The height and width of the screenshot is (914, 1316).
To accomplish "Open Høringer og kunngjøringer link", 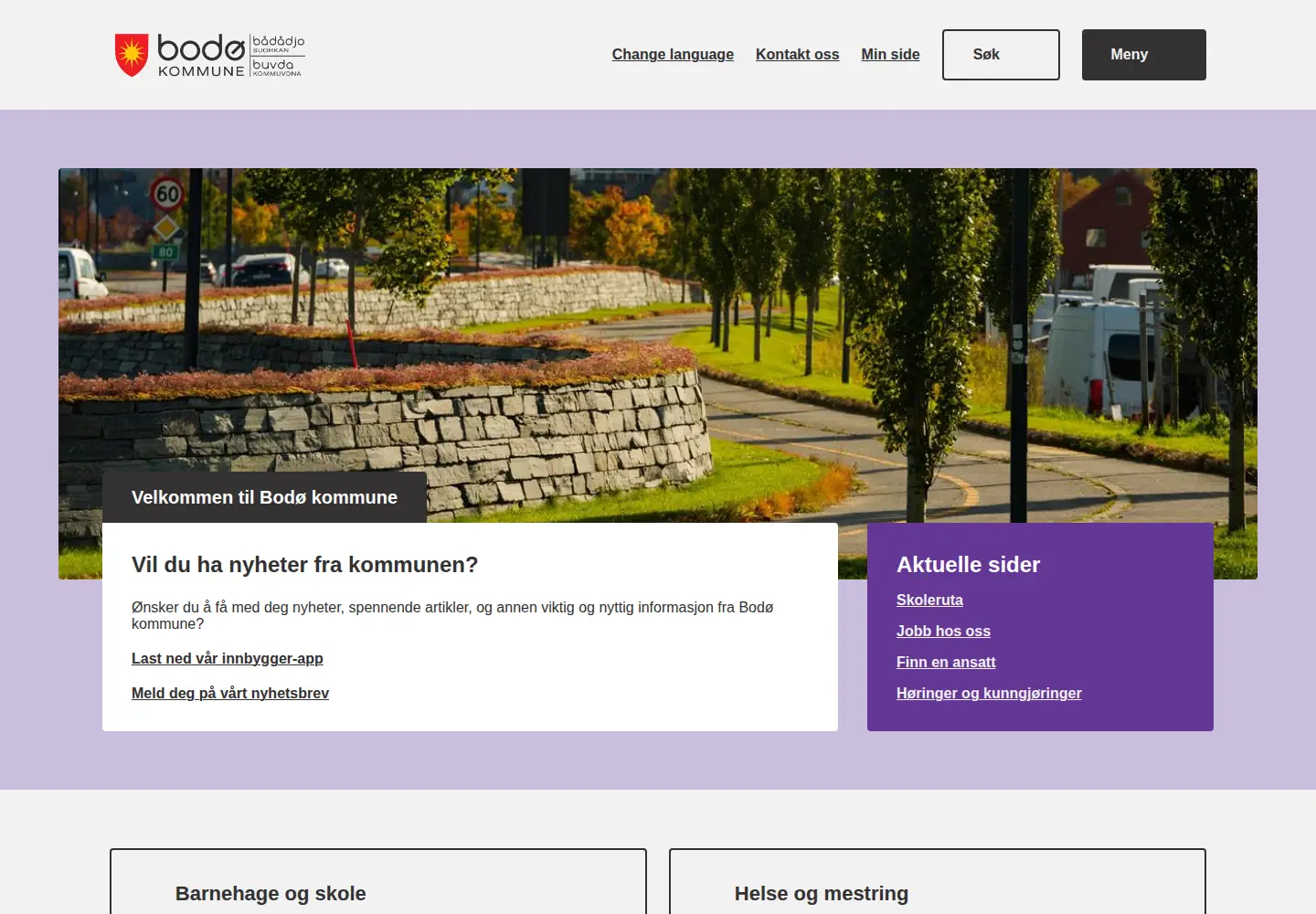I will [x=989, y=693].
